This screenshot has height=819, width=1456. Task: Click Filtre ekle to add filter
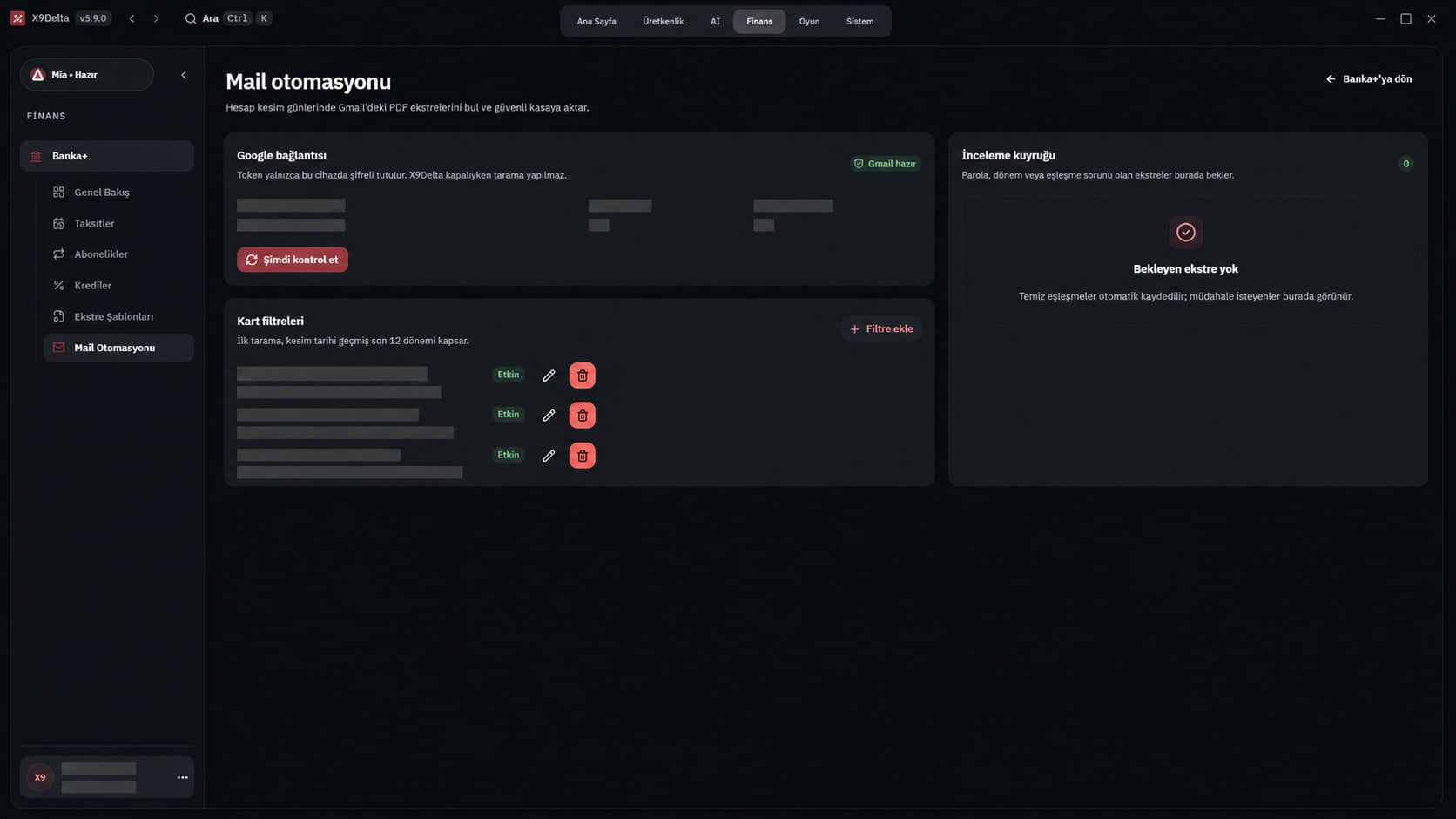(881, 328)
